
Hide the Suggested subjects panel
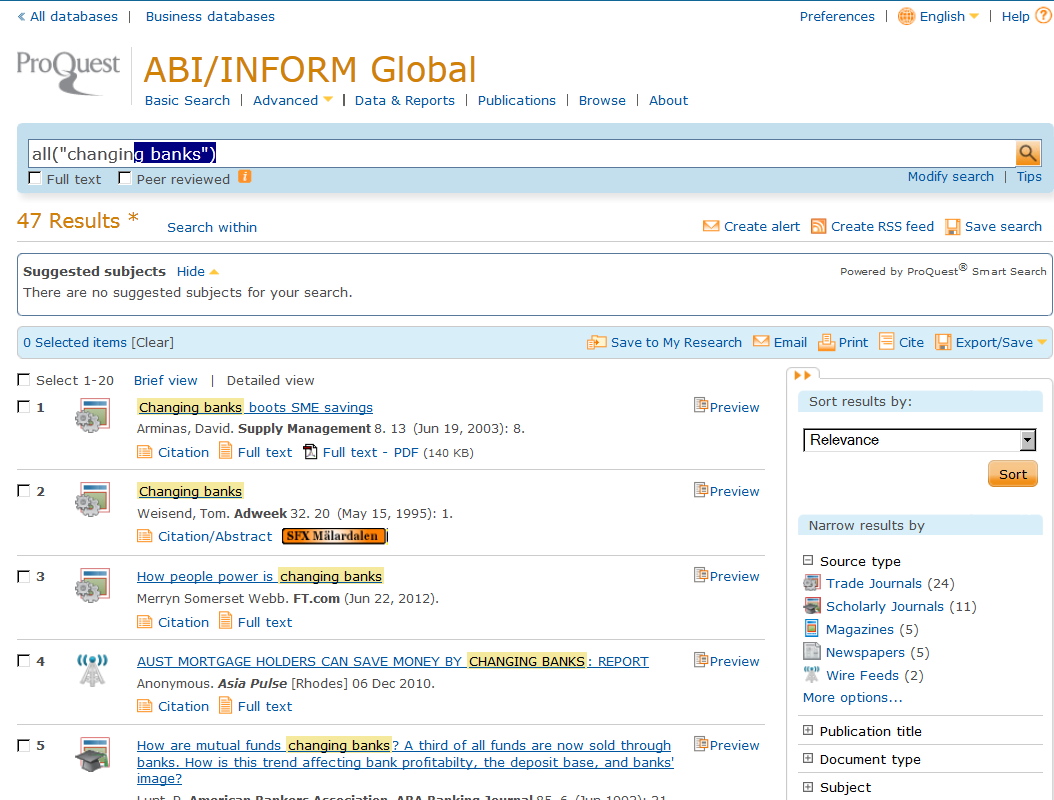pyautogui.click(x=198, y=272)
